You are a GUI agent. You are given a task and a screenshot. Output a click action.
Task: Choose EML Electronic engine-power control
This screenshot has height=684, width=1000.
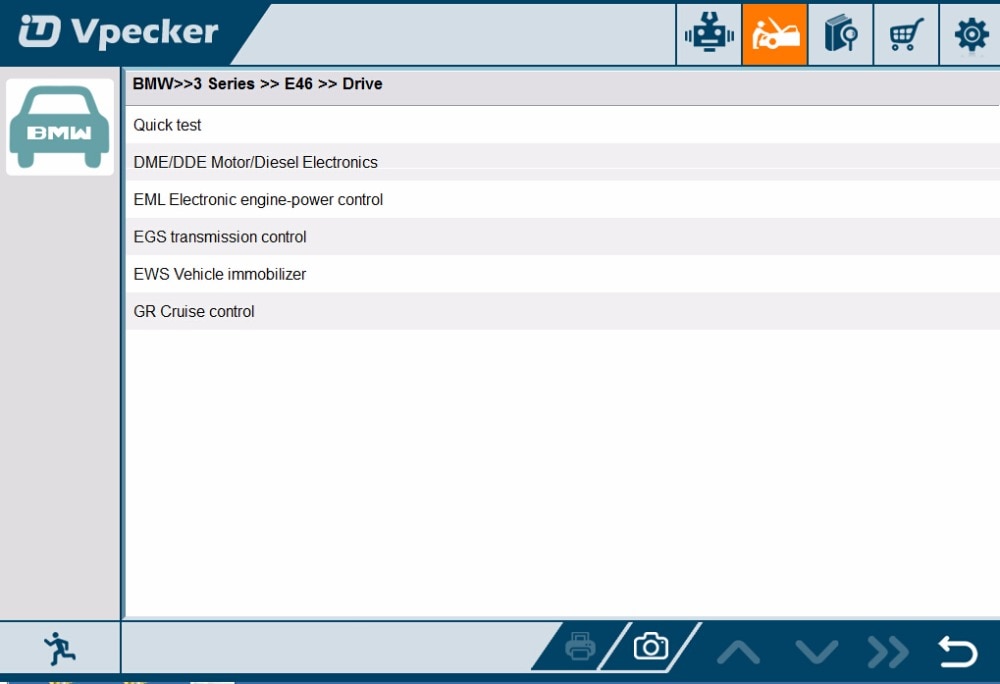click(258, 200)
